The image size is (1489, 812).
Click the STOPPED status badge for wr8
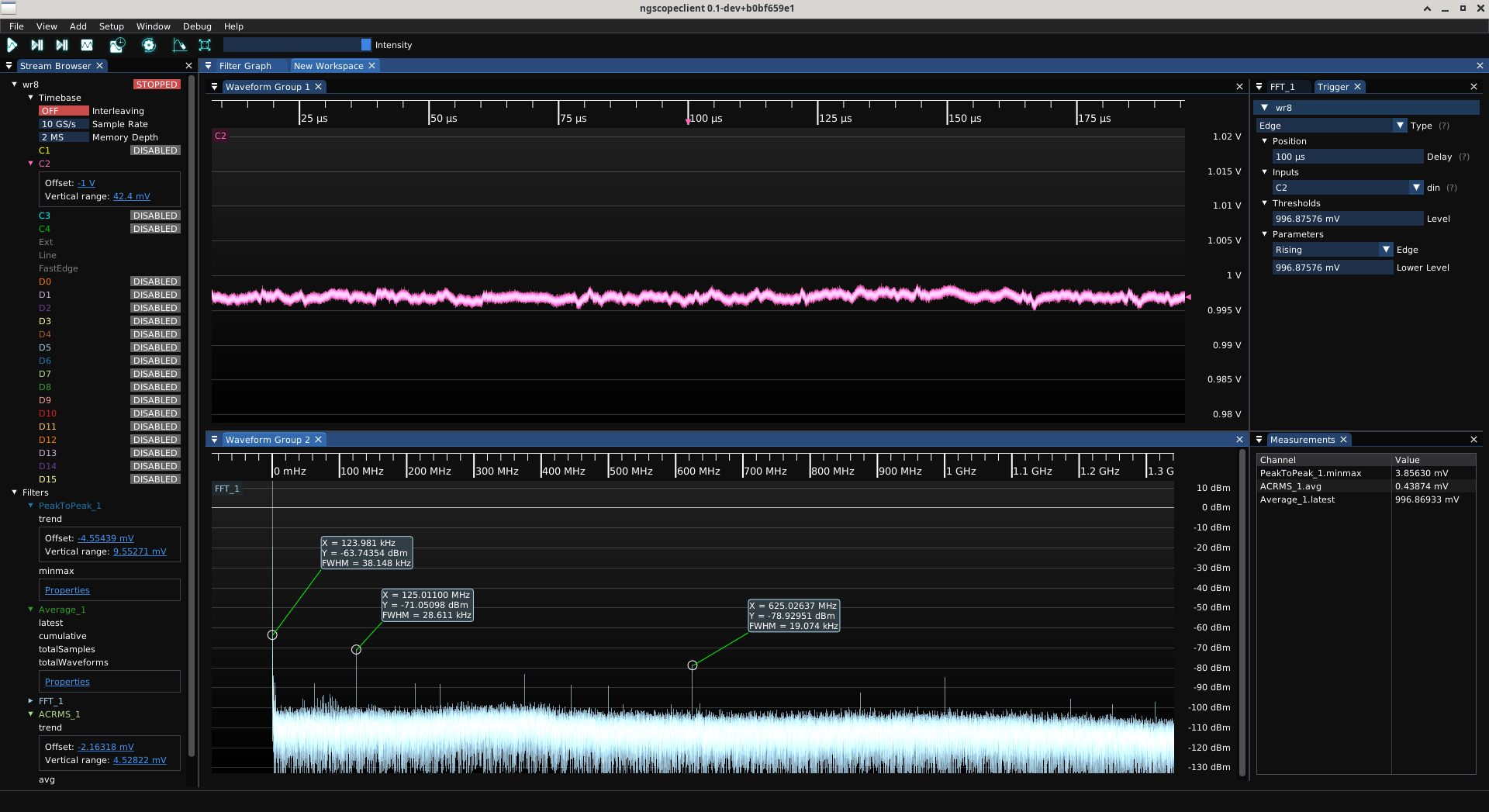coord(157,85)
